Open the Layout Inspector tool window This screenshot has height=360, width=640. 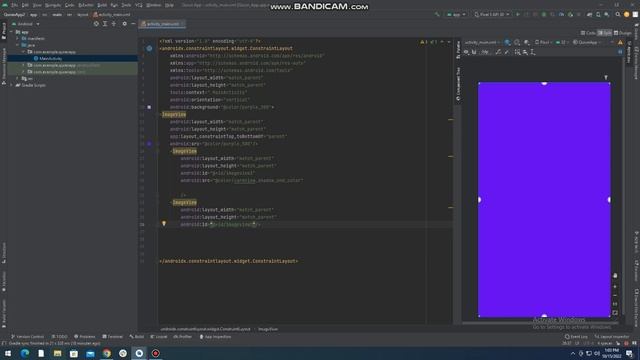611,337
